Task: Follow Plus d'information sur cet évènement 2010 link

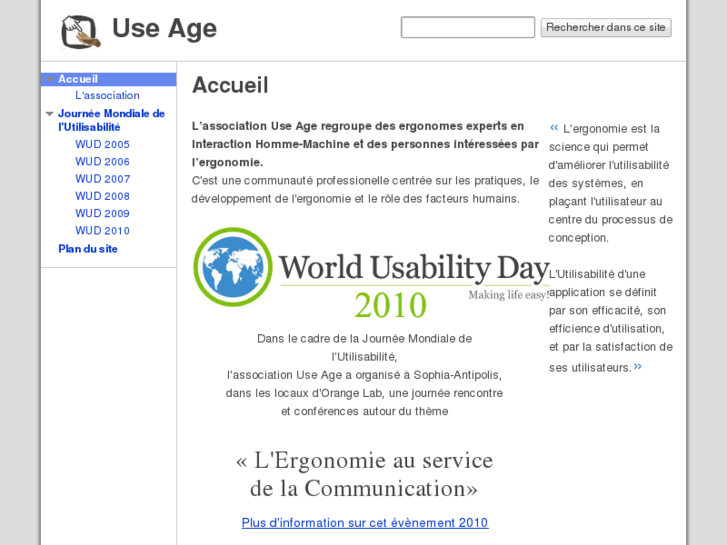Action: click(364, 523)
